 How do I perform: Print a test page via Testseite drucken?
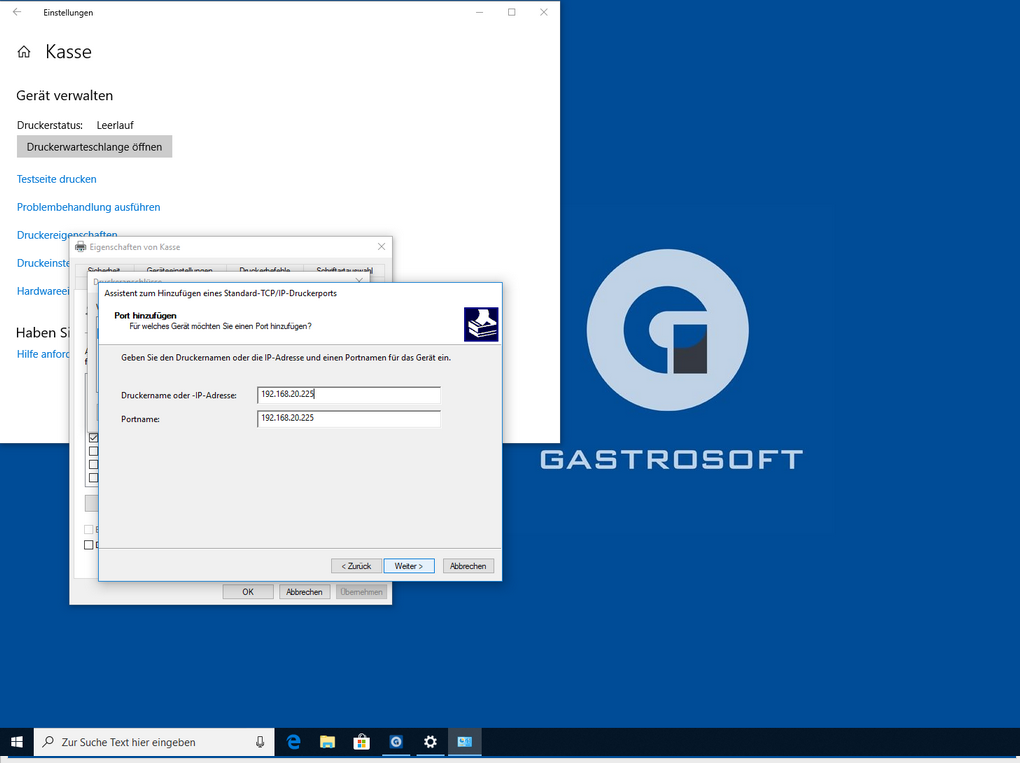click(57, 179)
